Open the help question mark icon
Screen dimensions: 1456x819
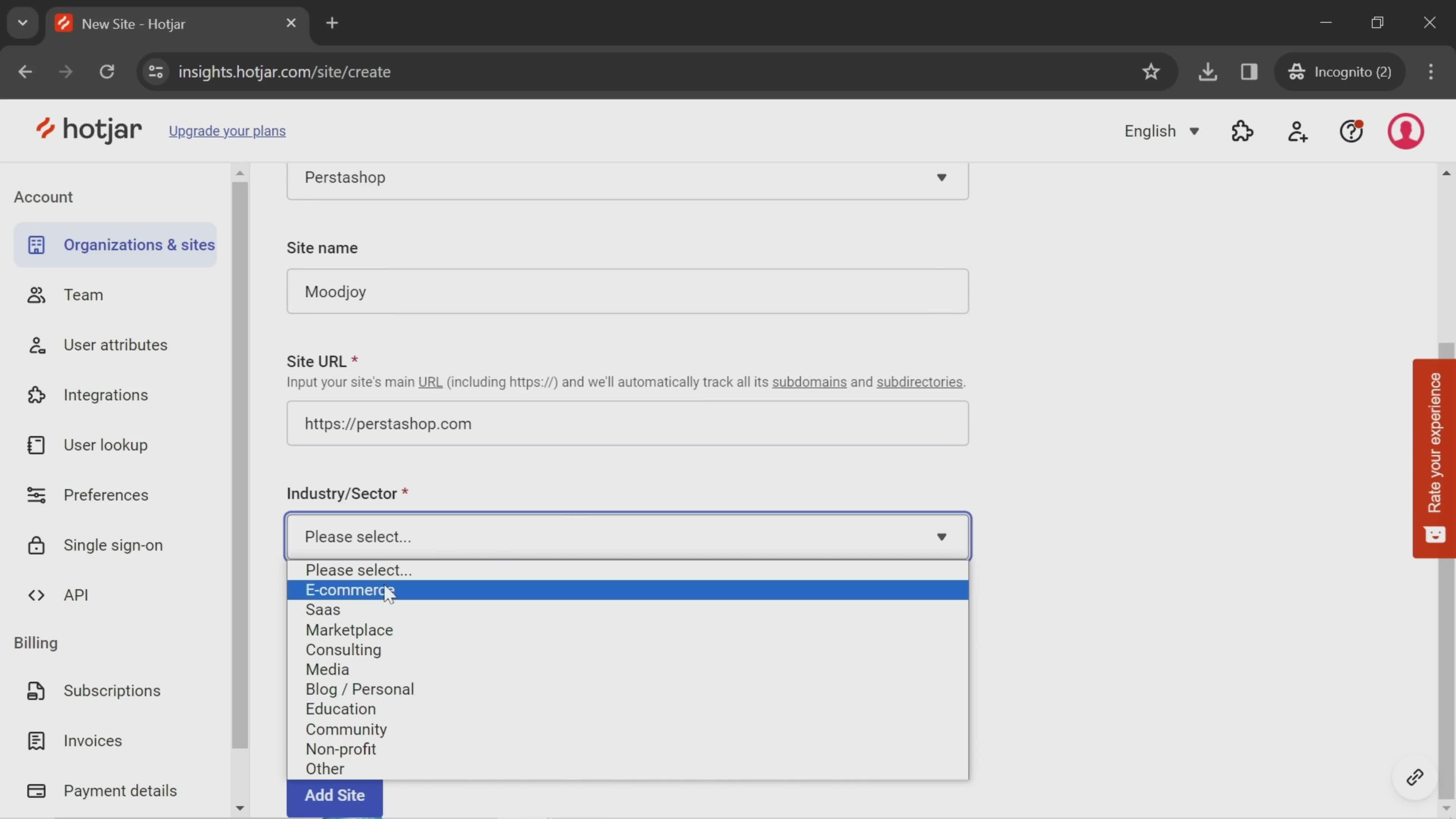(1351, 131)
